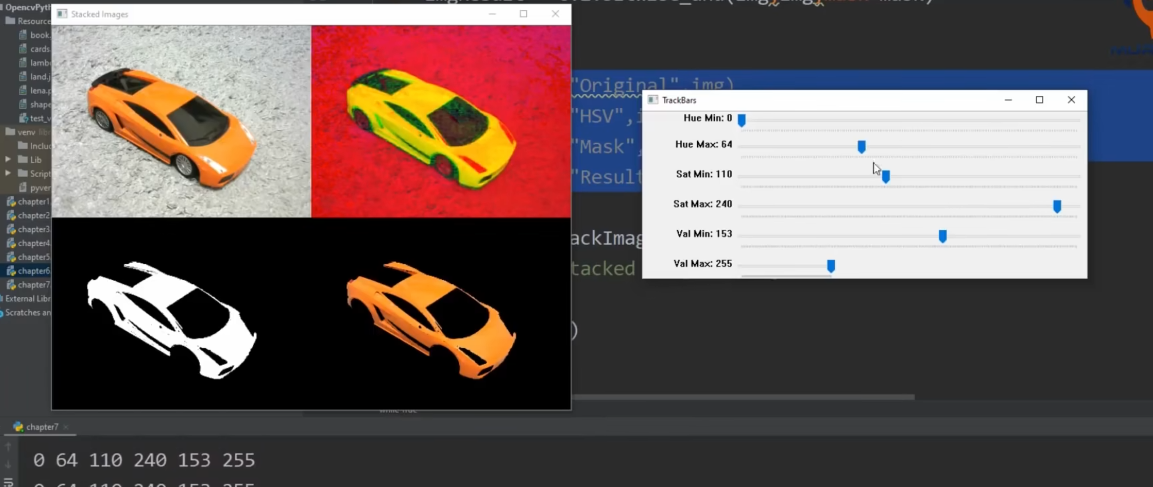This screenshot has width=1153, height=487.
Task: Click the TrackBars window title icon
Action: pos(652,100)
